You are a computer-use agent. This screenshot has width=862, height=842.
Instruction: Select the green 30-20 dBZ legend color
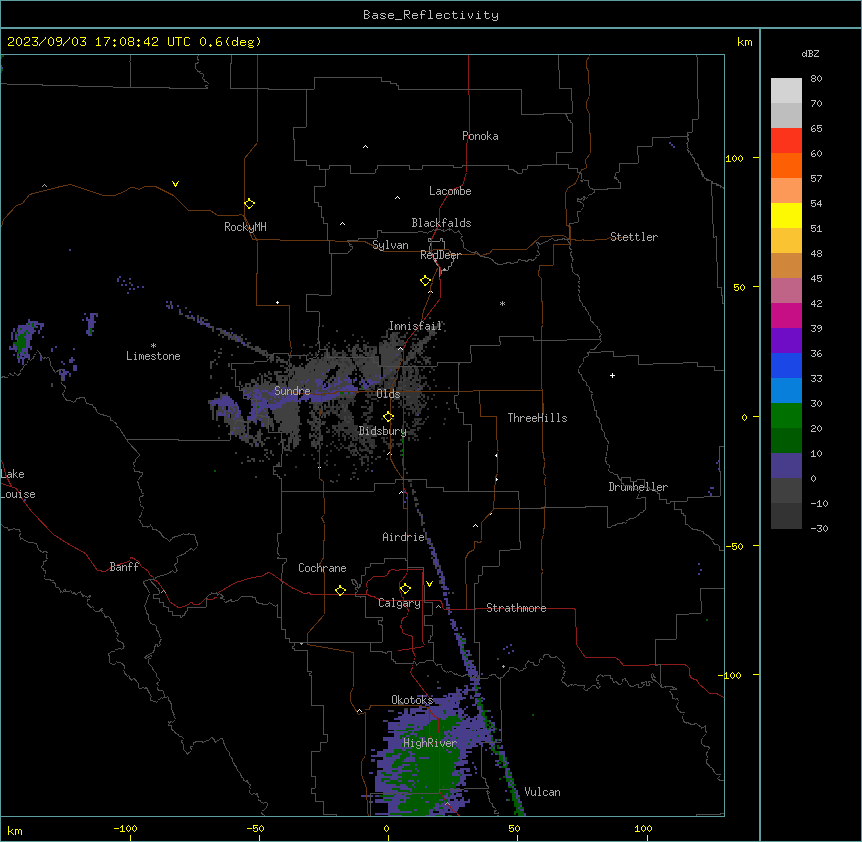(x=786, y=416)
